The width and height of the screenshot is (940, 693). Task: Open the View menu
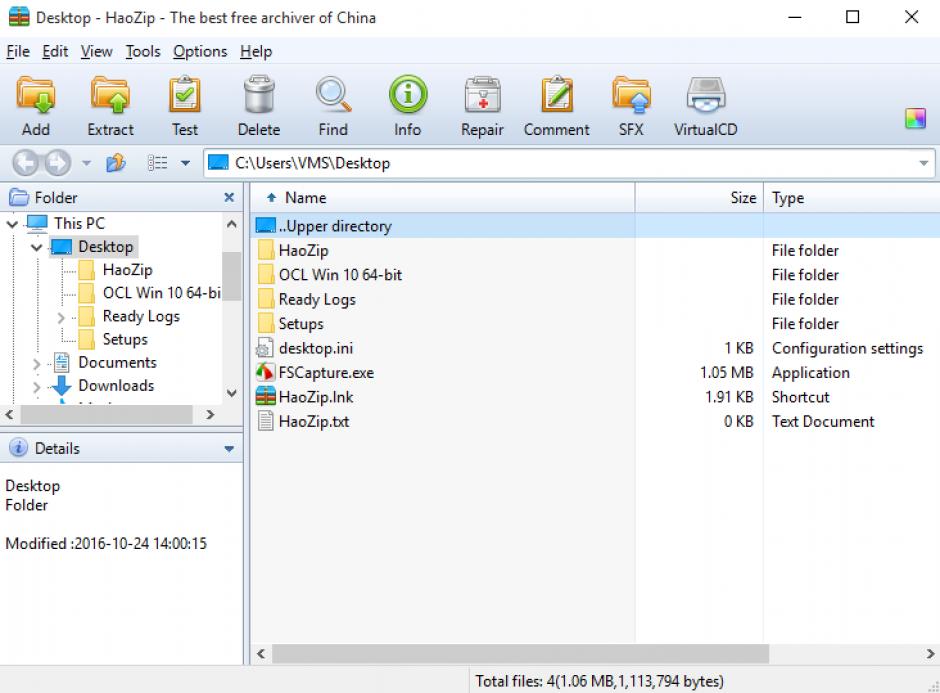(97, 52)
